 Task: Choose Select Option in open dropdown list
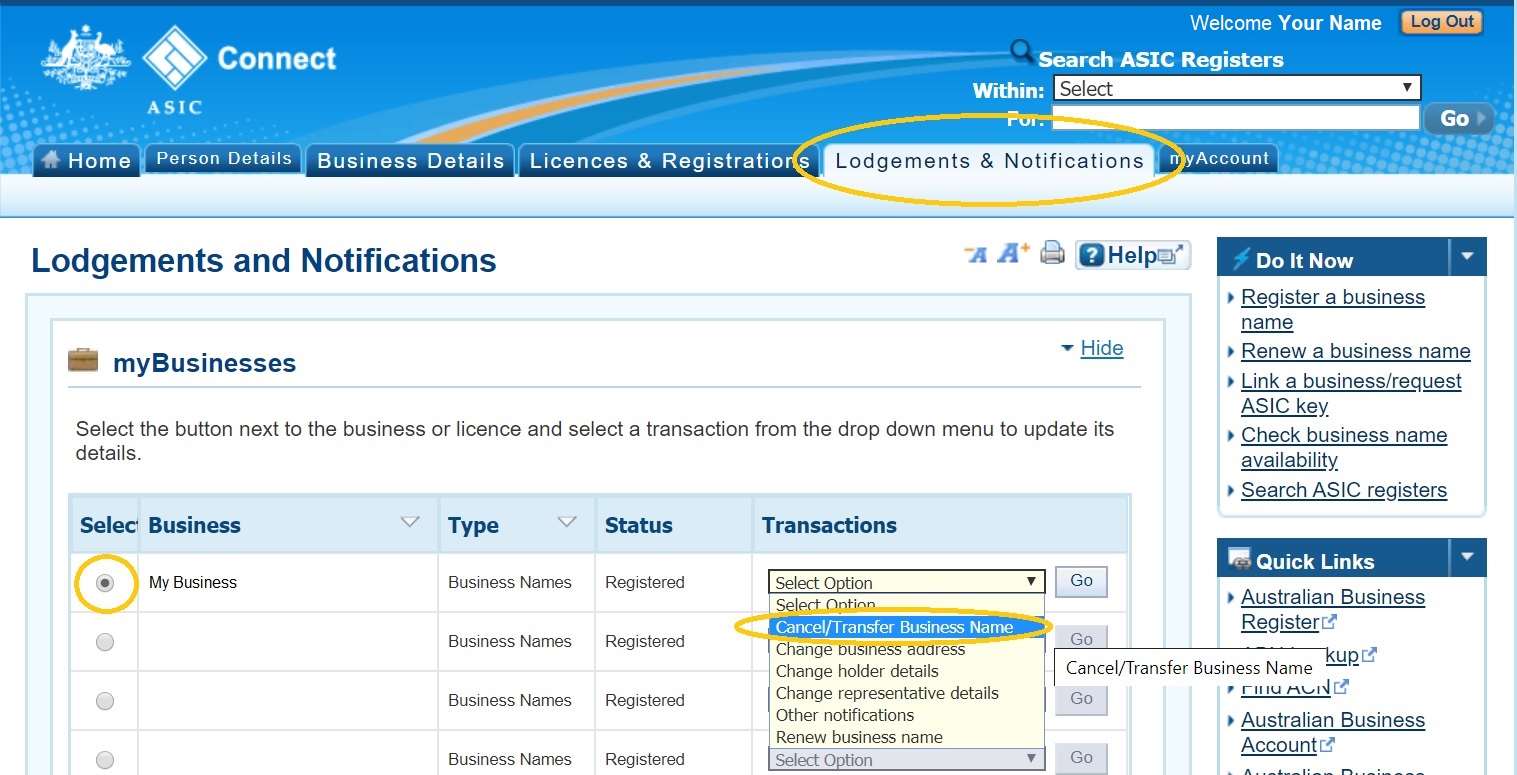907,605
